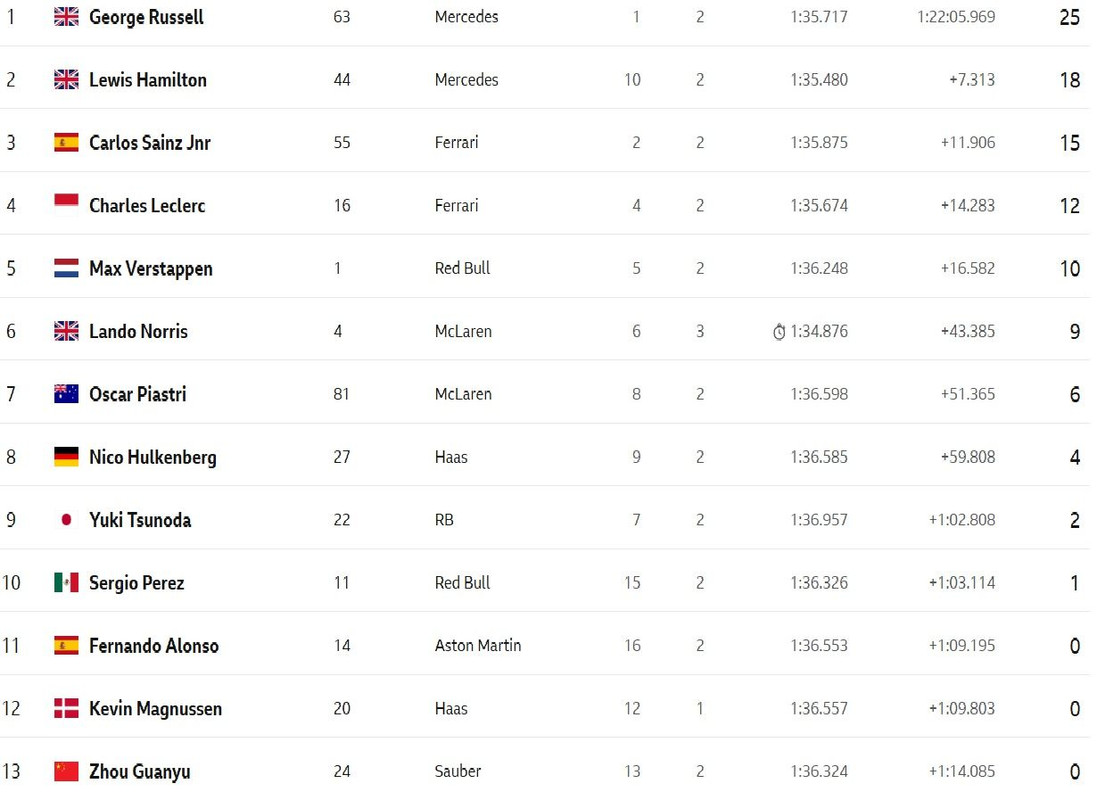Open Lewis Hamilton driver name
This screenshot has height=800, width=1097.
pos(148,80)
